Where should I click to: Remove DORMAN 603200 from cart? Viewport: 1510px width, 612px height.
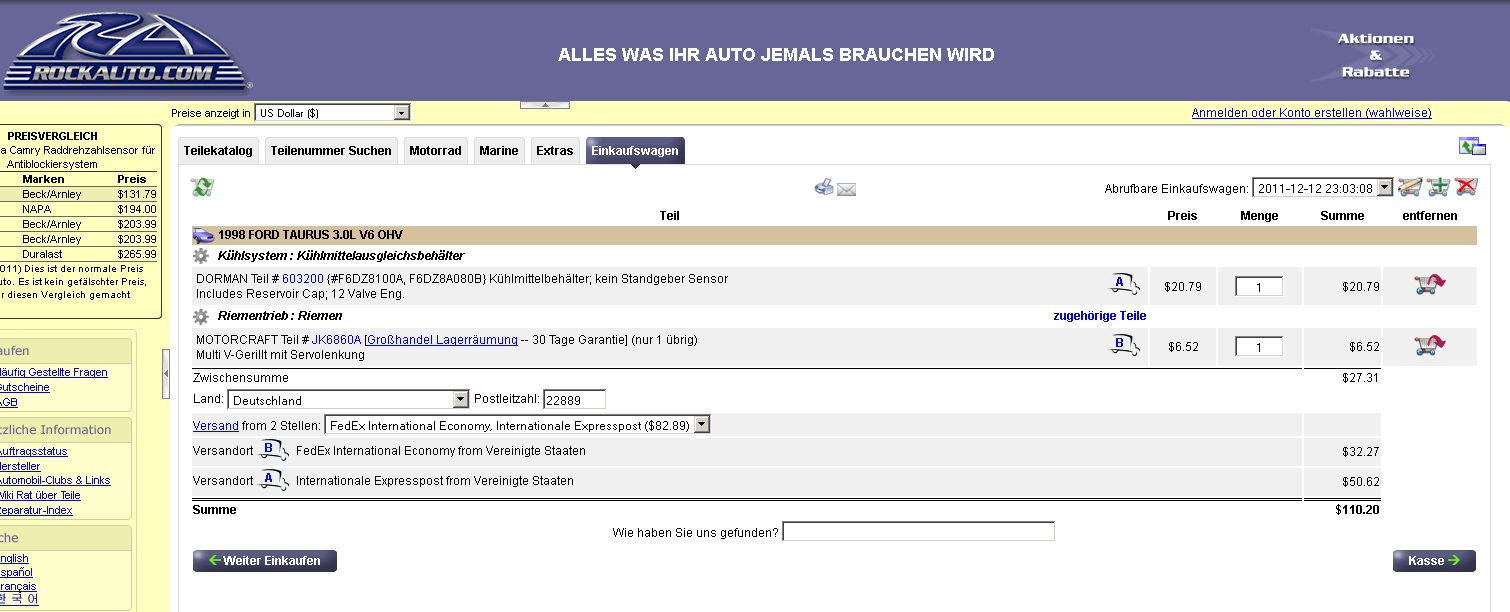coord(1430,286)
